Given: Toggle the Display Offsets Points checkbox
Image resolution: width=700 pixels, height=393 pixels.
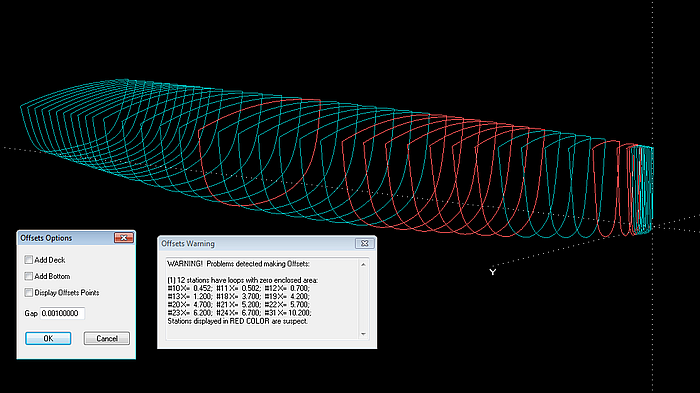Looking at the screenshot, I should (29, 293).
